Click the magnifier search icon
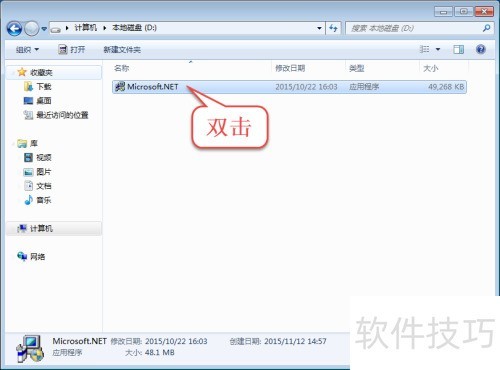The height and width of the screenshot is (370, 500). [486, 28]
